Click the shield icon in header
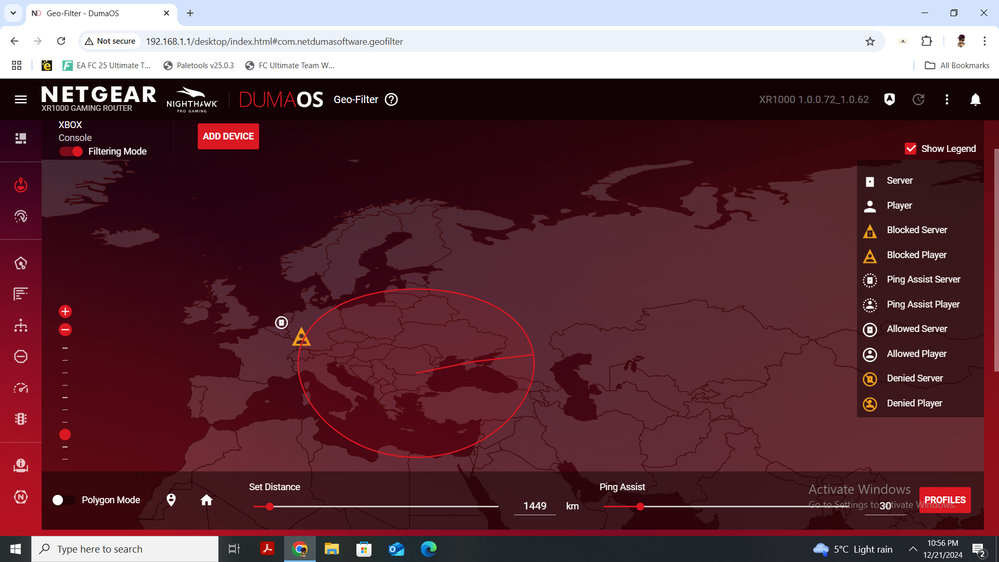 [x=889, y=99]
